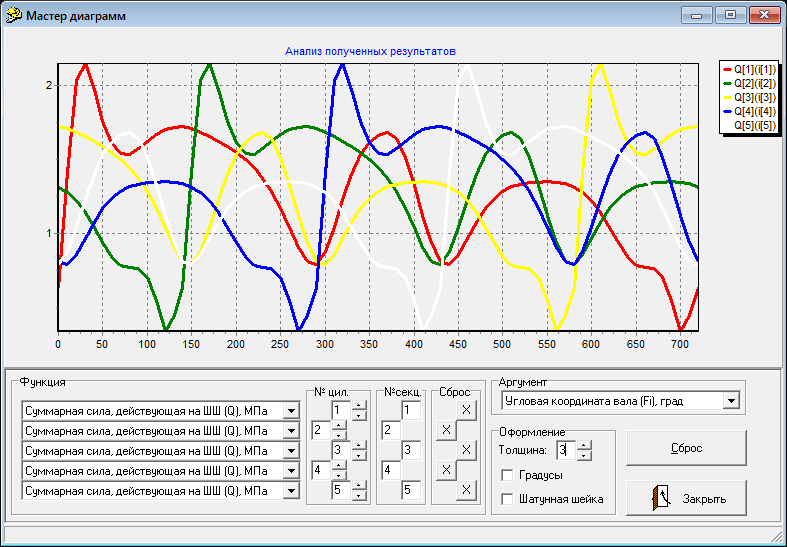Increase cylinder number in row 3 spinner
The height and width of the screenshot is (547, 787).
(359, 446)
